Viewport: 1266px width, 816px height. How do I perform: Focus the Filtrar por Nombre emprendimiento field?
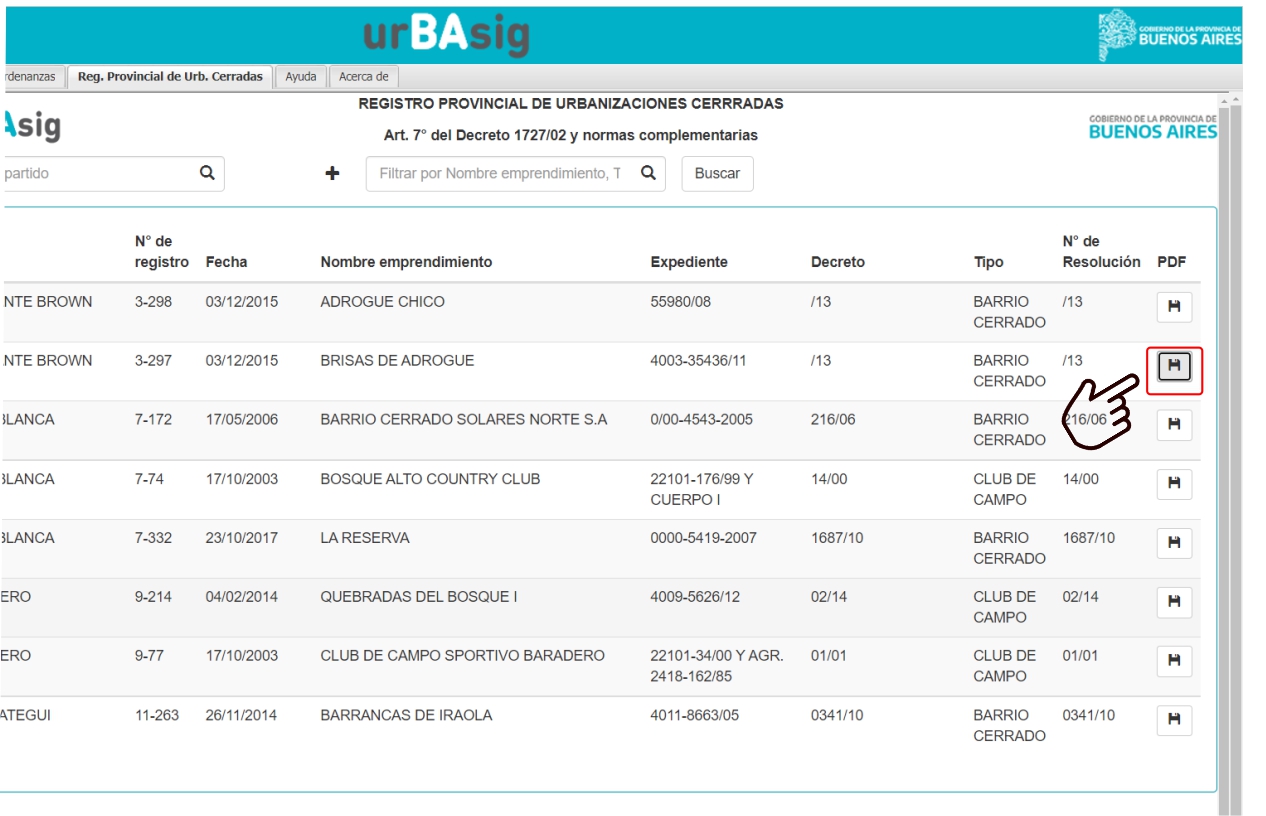tap(500, 174)
